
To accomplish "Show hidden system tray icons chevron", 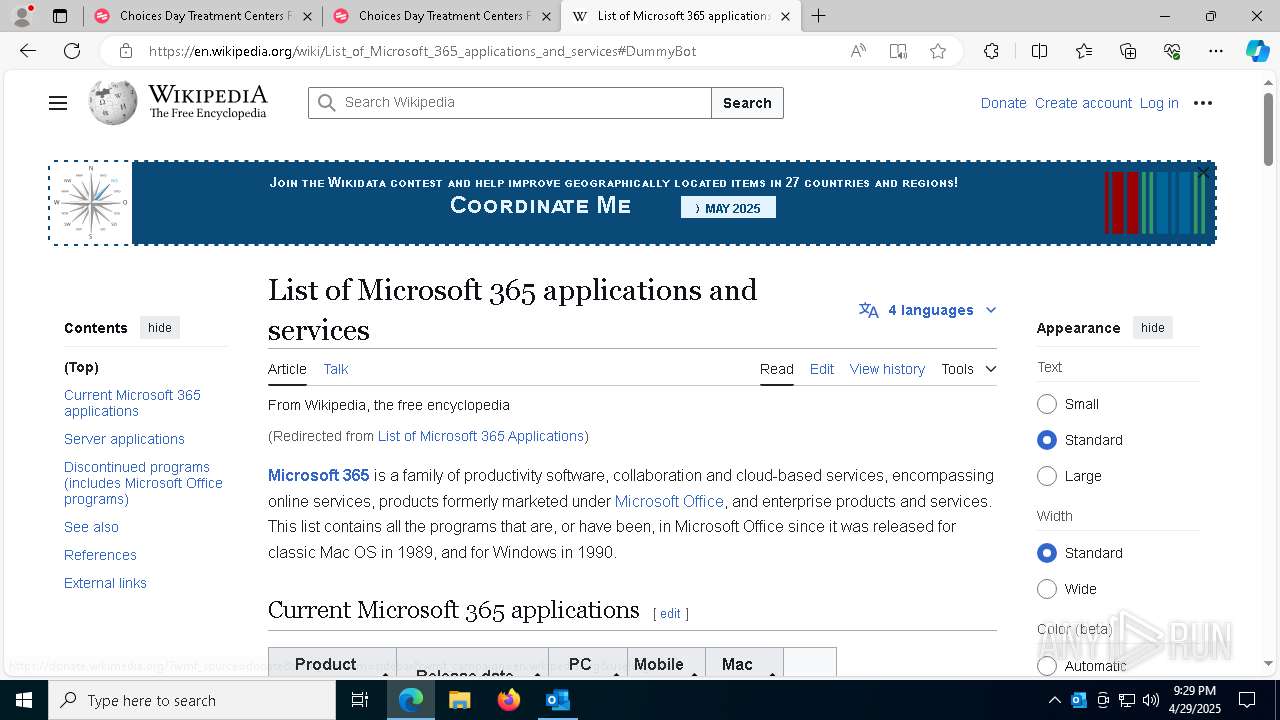I will (x=1054, y=700).
